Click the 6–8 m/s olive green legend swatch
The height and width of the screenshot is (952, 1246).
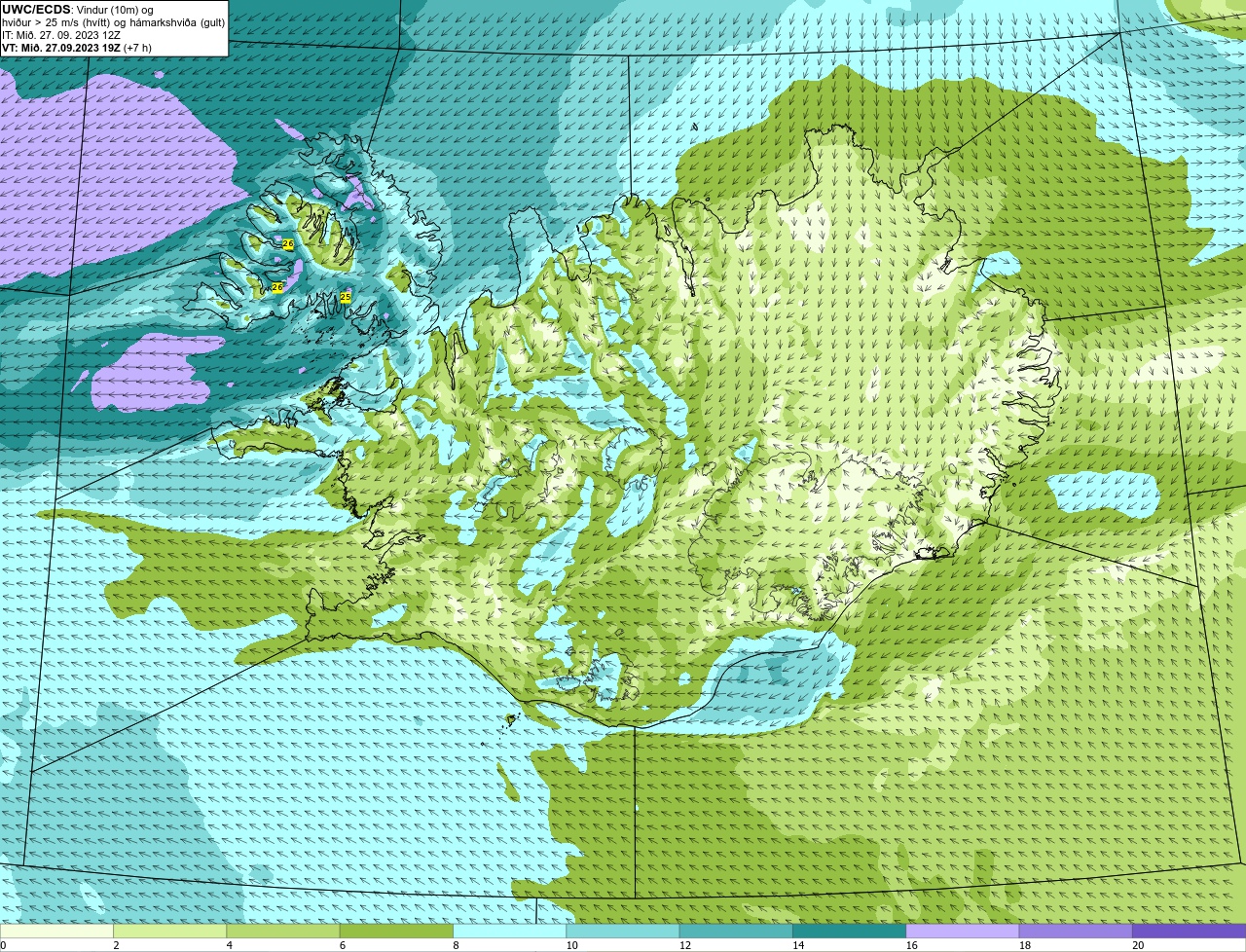click(396, 931)
